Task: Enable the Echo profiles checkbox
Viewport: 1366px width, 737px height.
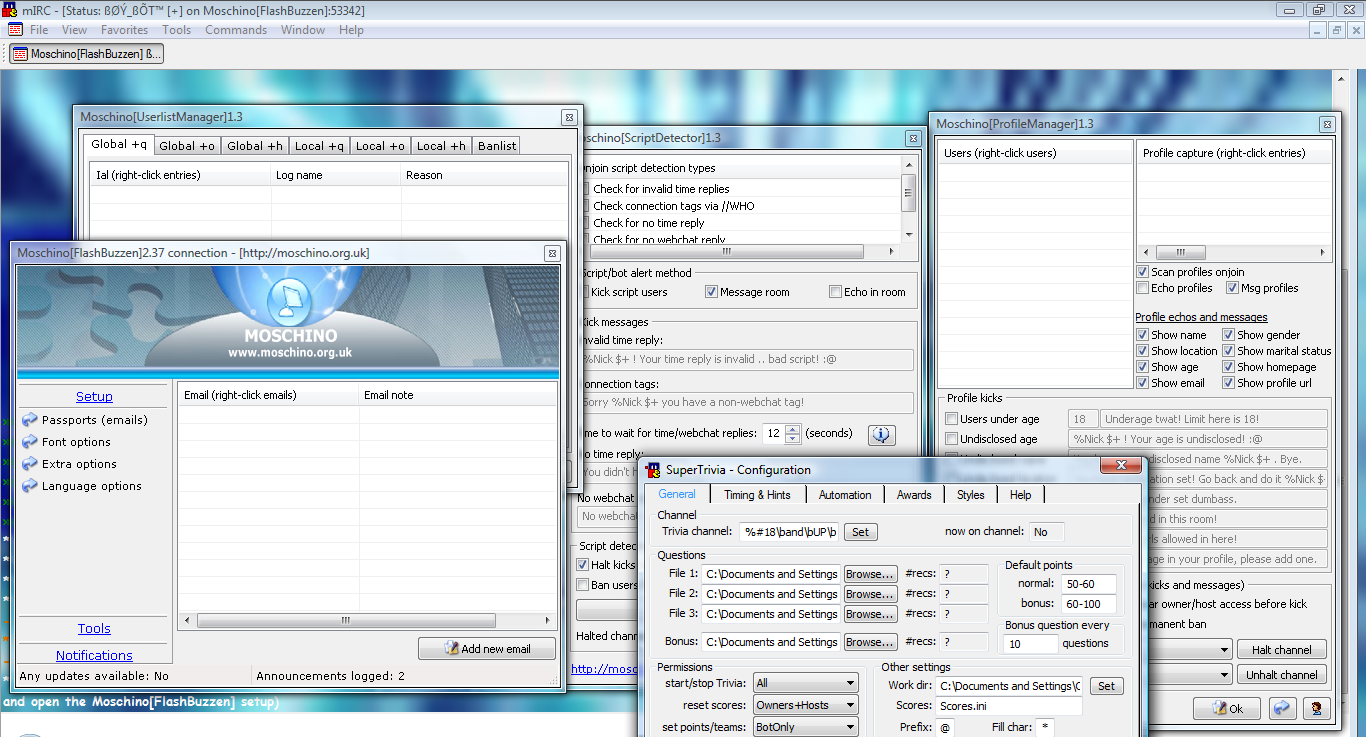Action: (x=1142, y=288)
